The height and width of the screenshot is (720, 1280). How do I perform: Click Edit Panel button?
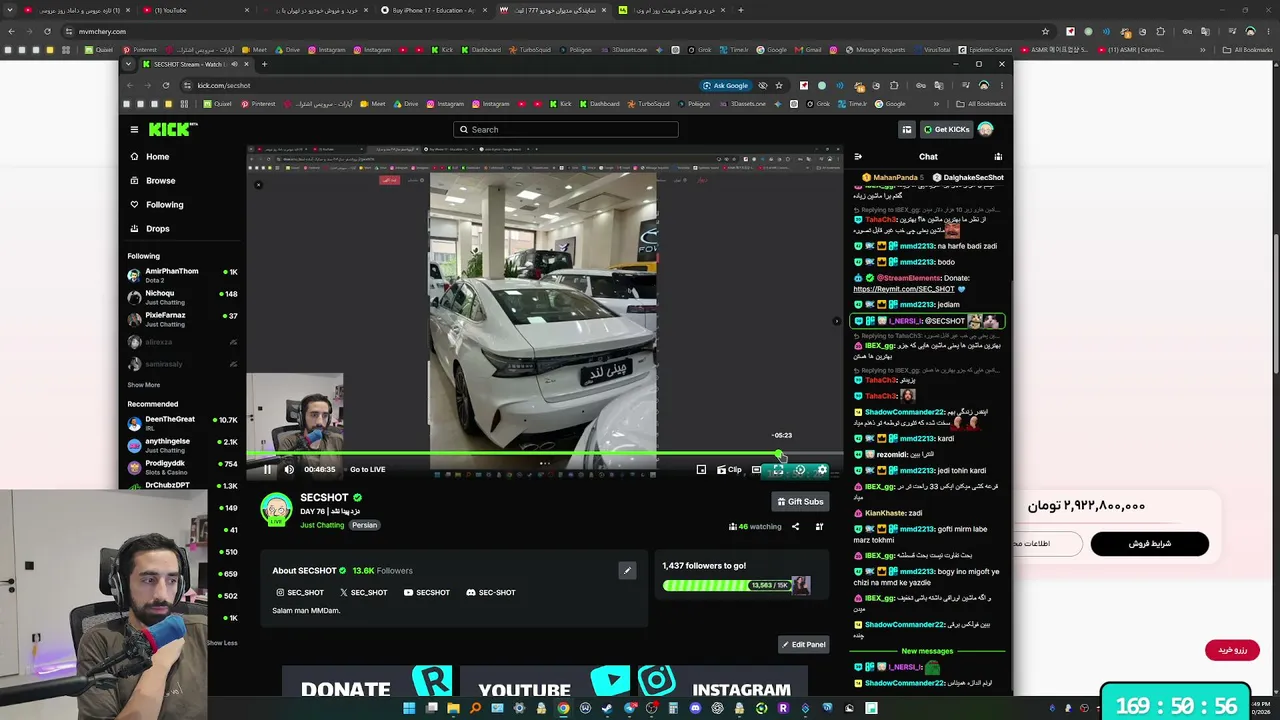click(803, 645)
